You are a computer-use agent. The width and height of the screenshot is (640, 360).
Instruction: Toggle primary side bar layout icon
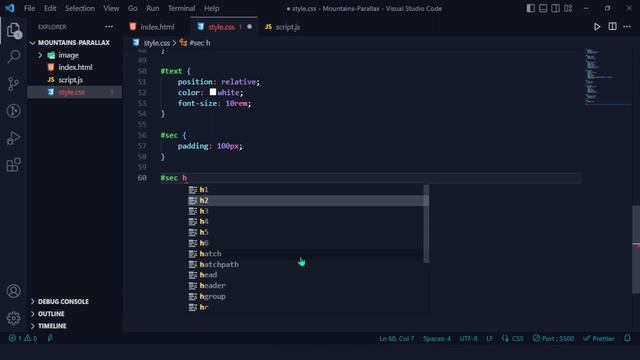point(530,8)
